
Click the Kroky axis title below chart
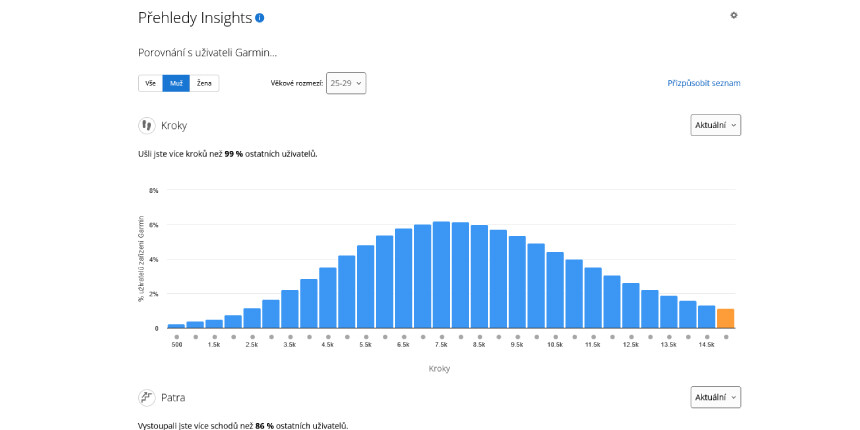tap(439, 369)
